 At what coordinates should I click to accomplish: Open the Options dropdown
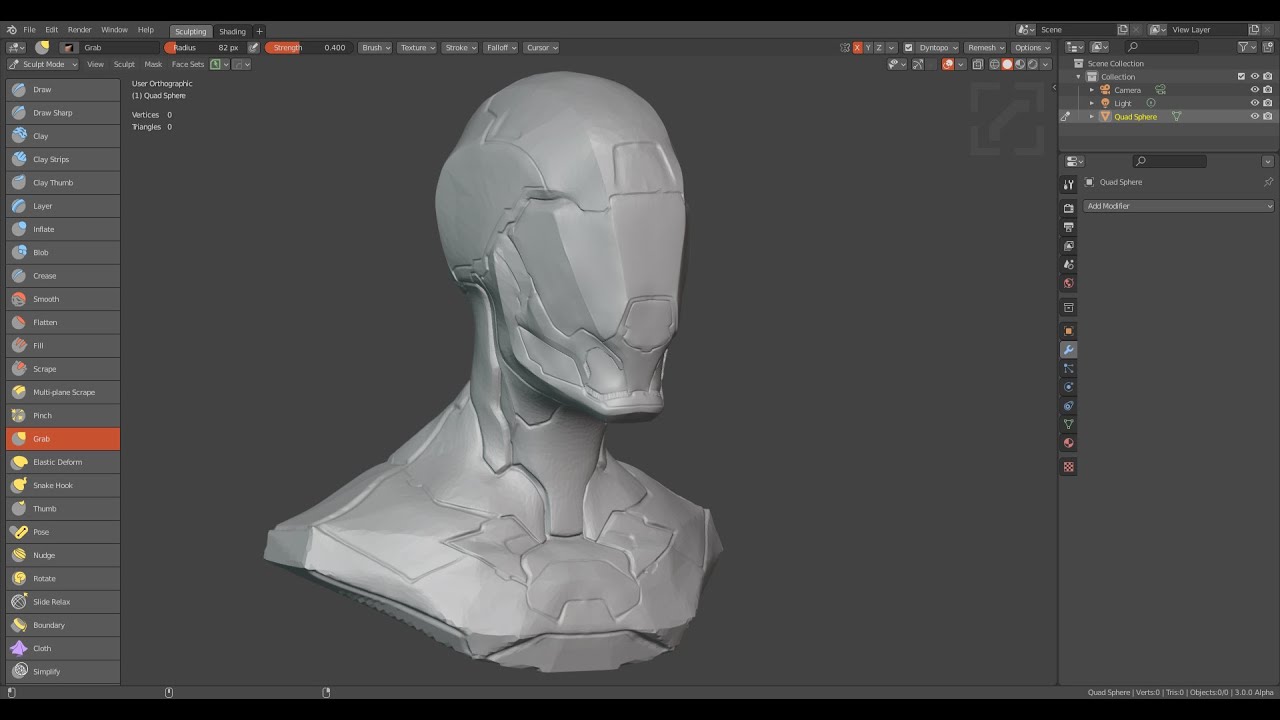pyautogui.click(x=1031, y=47)
